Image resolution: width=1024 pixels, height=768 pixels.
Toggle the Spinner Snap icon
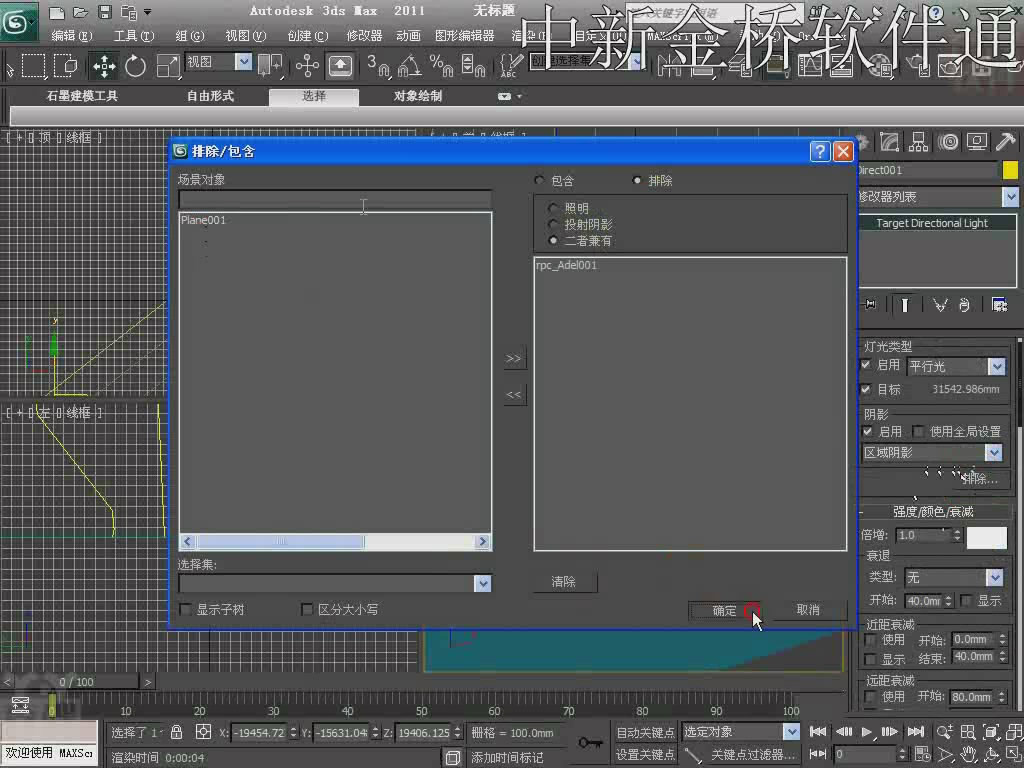(x=472, y=65)
